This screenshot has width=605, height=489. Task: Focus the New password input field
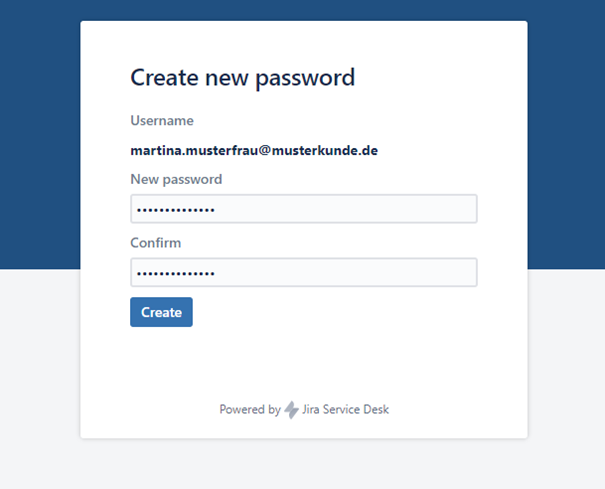tap(304, 209)
